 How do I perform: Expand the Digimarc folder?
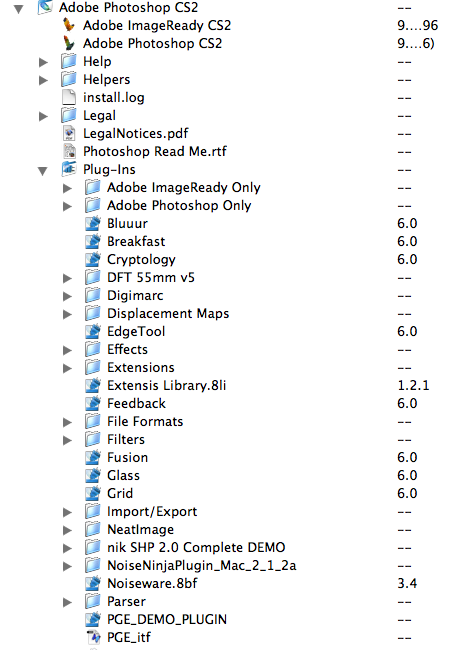67,296
